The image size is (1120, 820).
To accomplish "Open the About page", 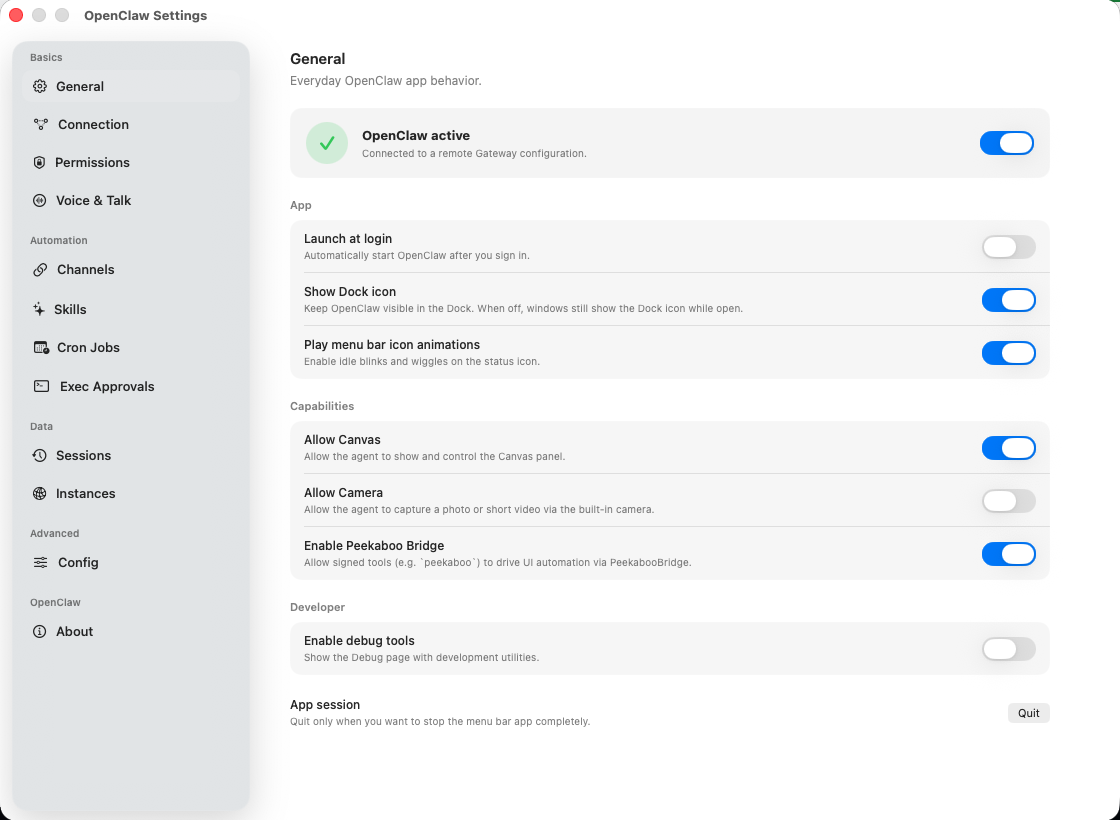I will 131,631.
